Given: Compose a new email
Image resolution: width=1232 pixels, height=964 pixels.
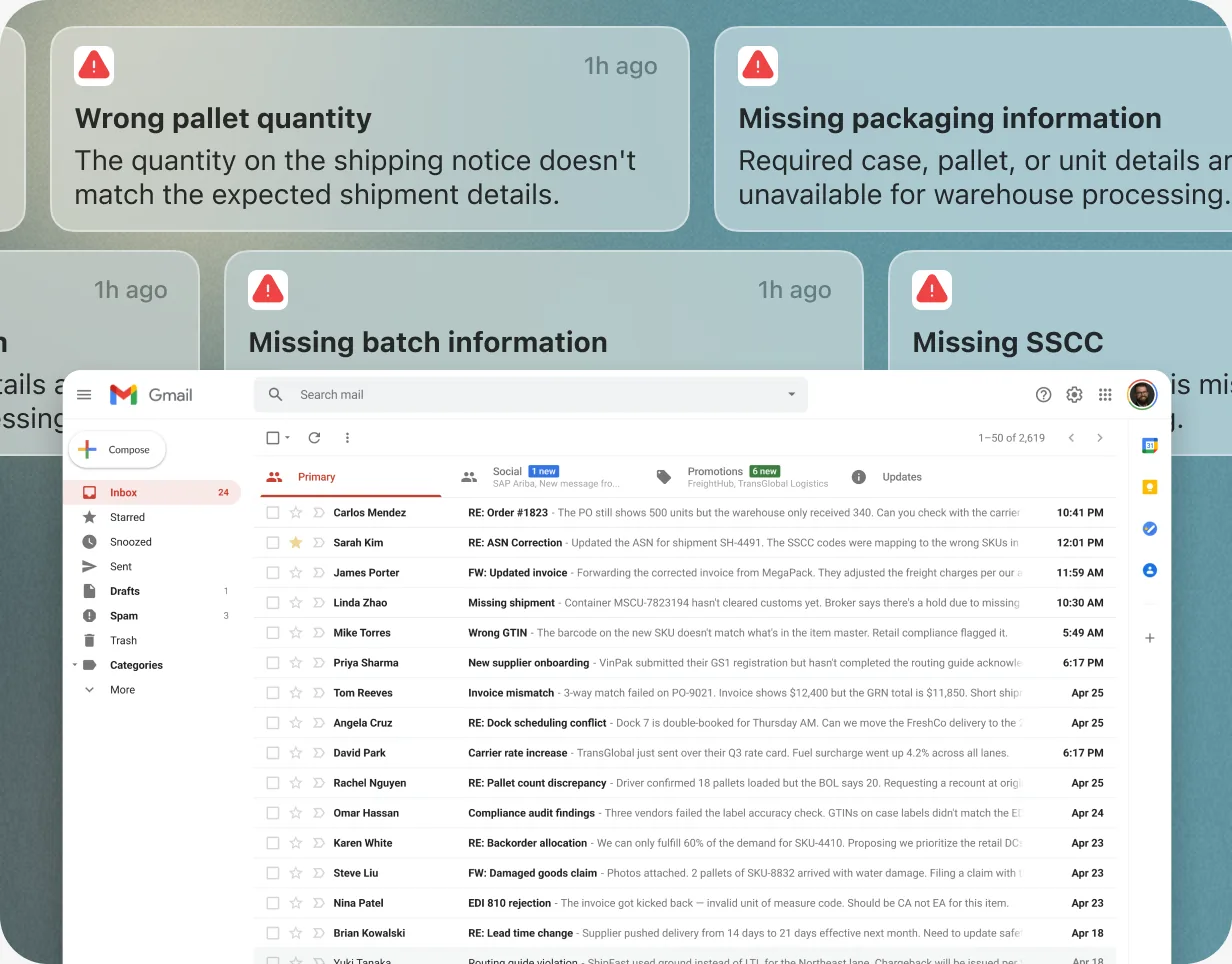Looking at the screenshot, I should (x=117, y=450).
